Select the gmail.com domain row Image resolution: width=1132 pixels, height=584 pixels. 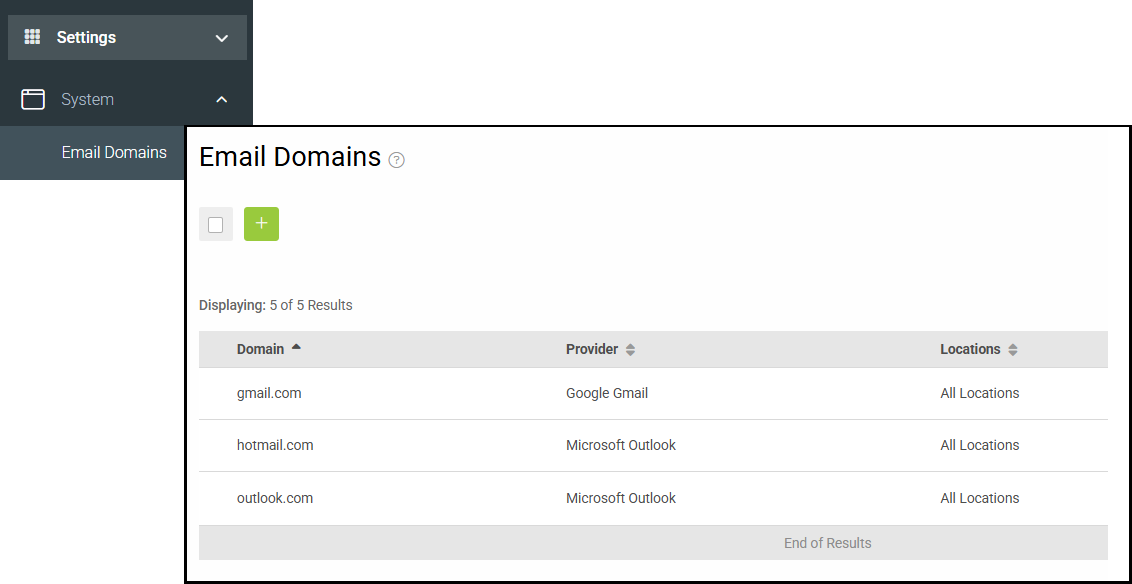[653, 393]
